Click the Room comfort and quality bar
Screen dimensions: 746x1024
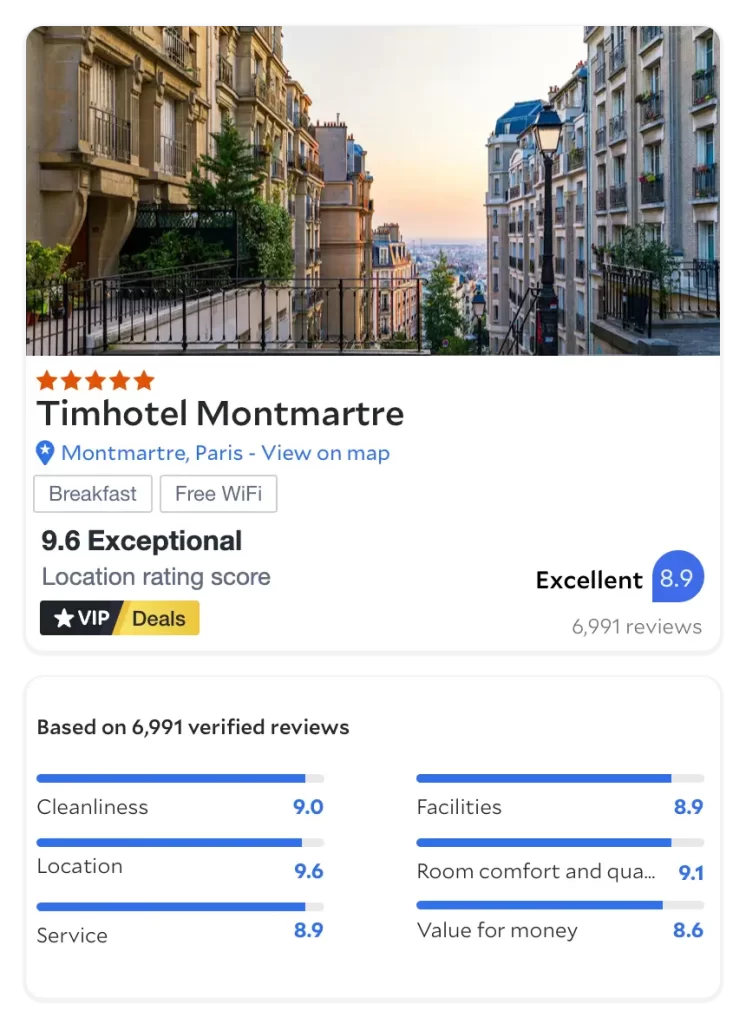click(559, 843)
